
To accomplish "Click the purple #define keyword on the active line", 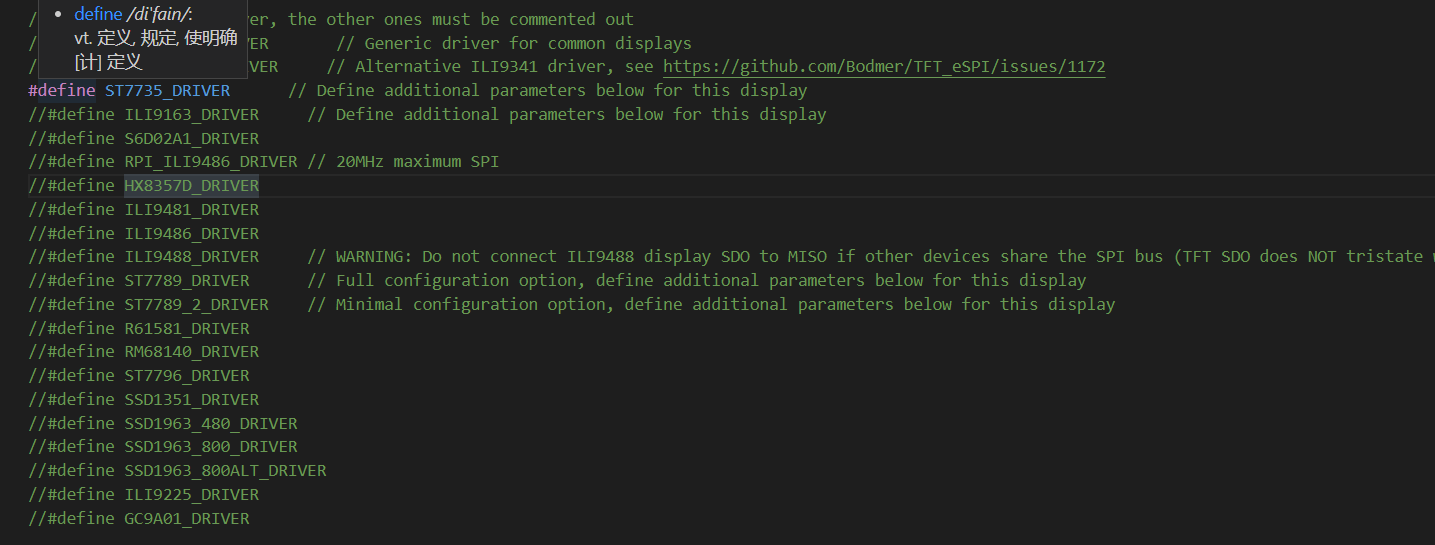I will click(x=62, y=91).
